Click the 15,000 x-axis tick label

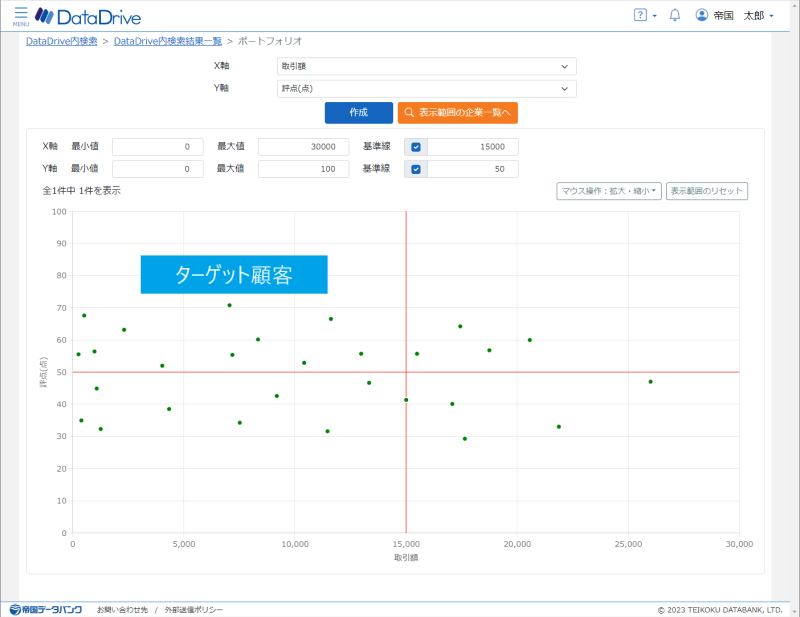pos(406,545)
